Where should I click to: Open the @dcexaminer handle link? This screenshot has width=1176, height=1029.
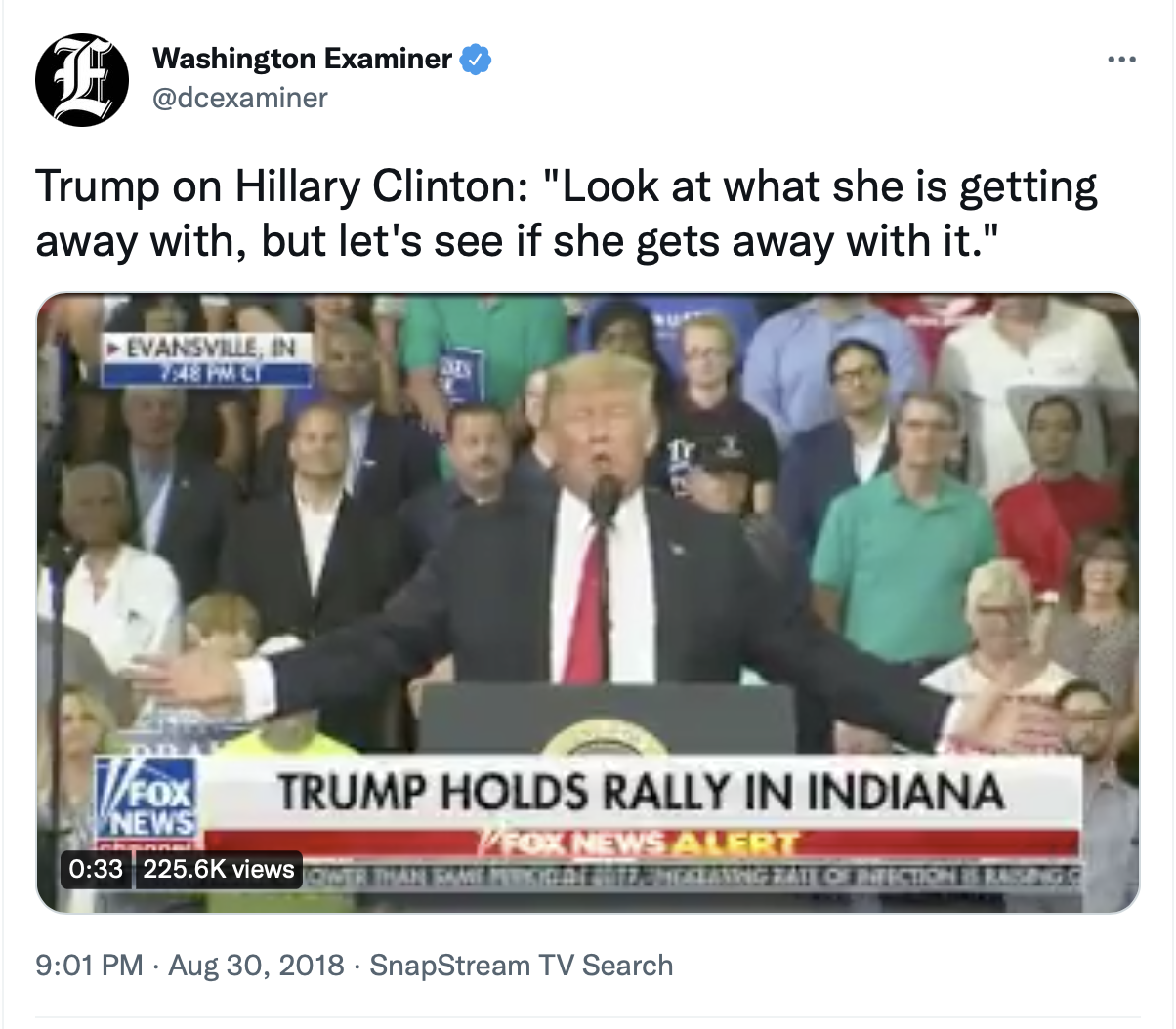(240, 98)
